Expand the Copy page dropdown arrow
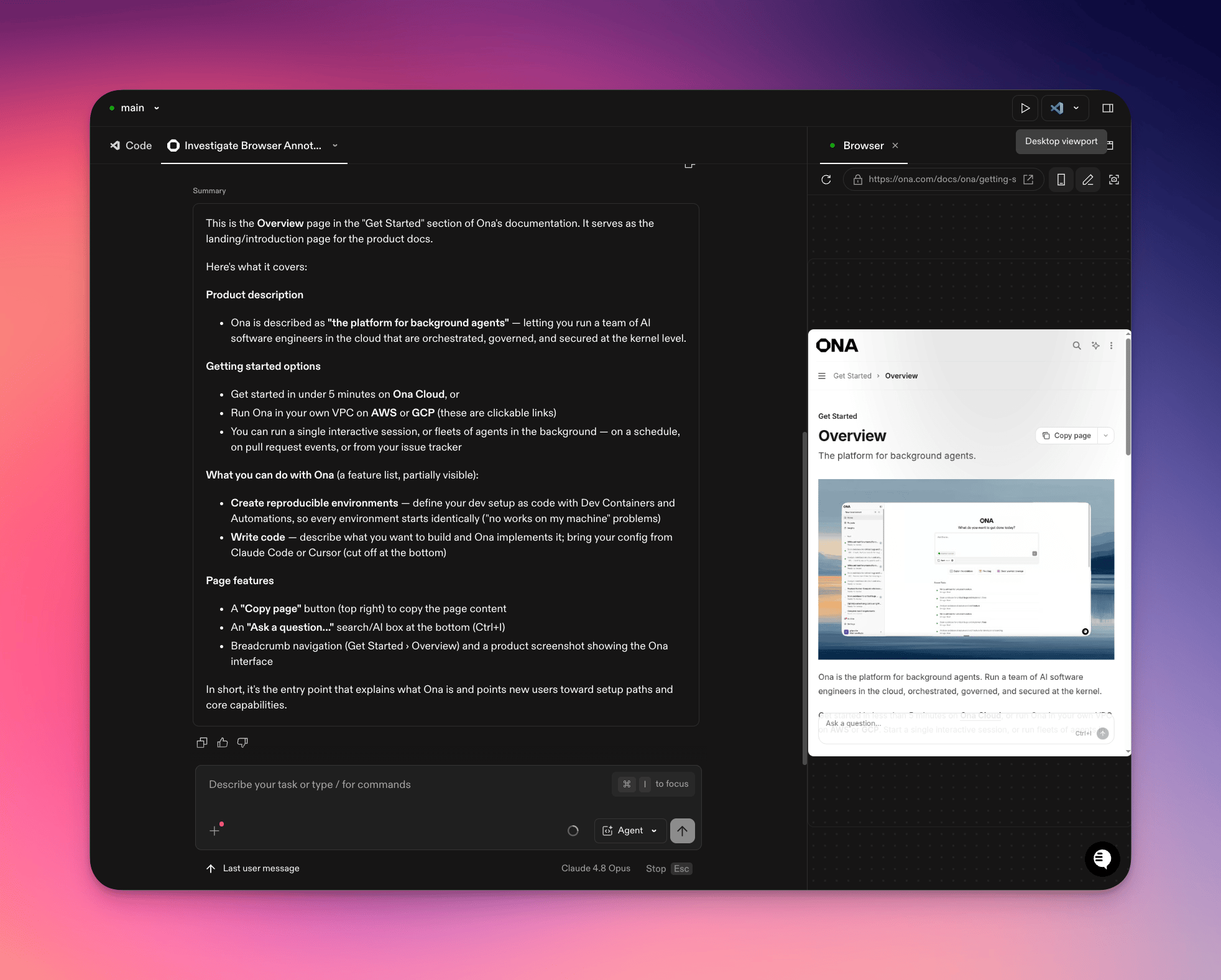This screenshot has height=980, width=1221. [1106, 436]
